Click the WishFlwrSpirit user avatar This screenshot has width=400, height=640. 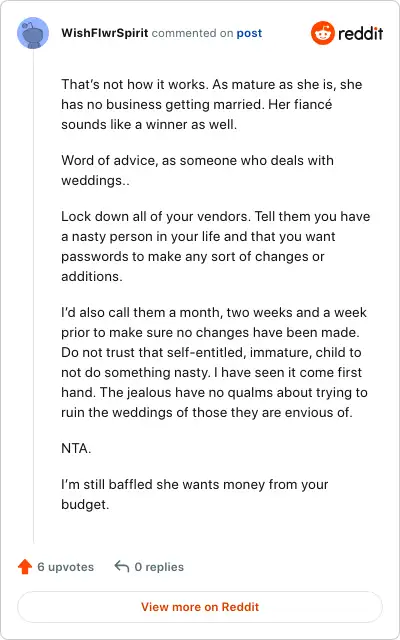point(33,33)
